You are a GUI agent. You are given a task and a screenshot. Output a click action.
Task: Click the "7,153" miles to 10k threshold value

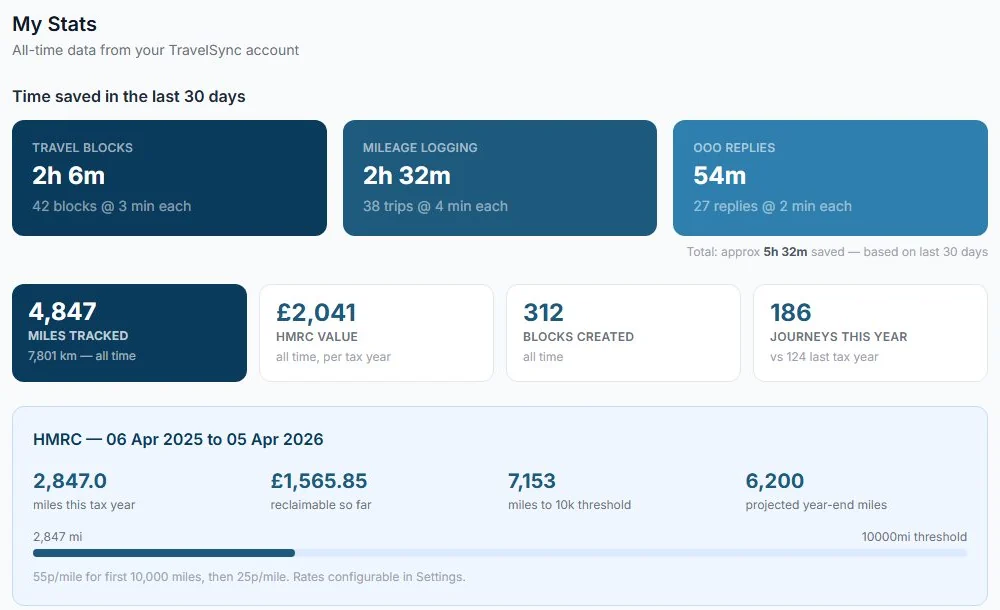click(532, 480)
